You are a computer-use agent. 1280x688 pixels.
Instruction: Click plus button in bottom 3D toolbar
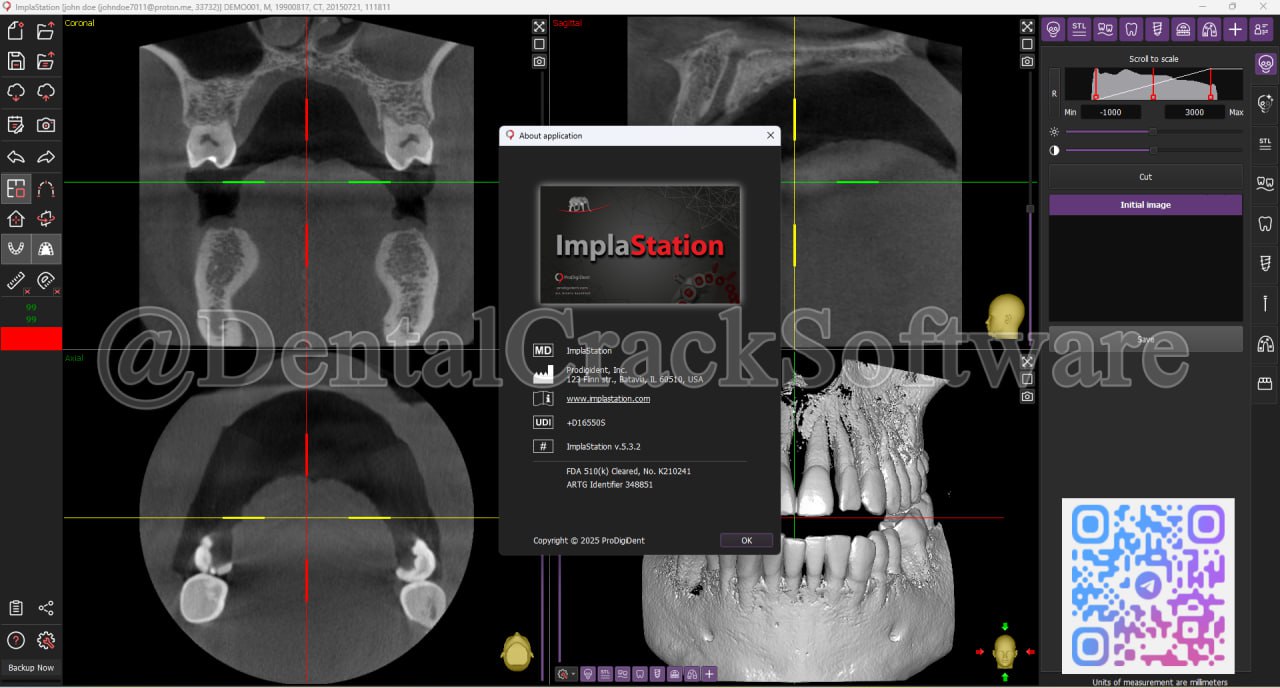coord(709,674)
